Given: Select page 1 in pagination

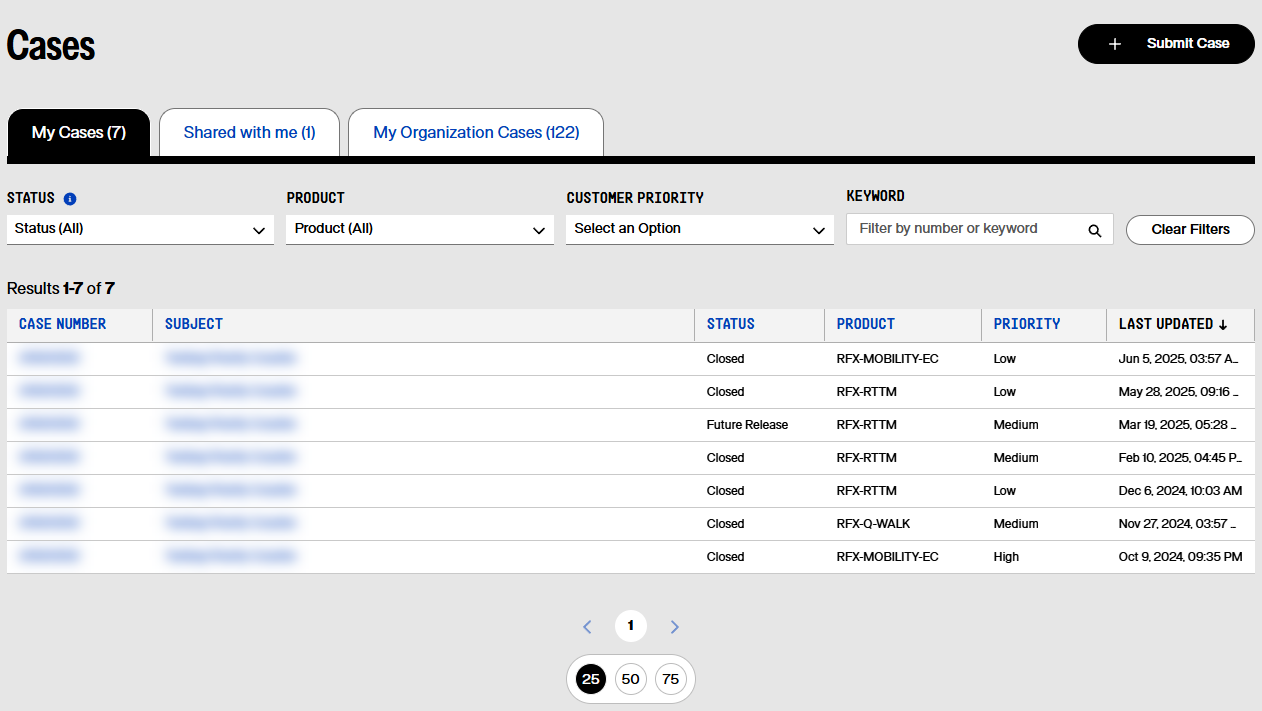Looking at the screenshot, I should click(631, 626).
